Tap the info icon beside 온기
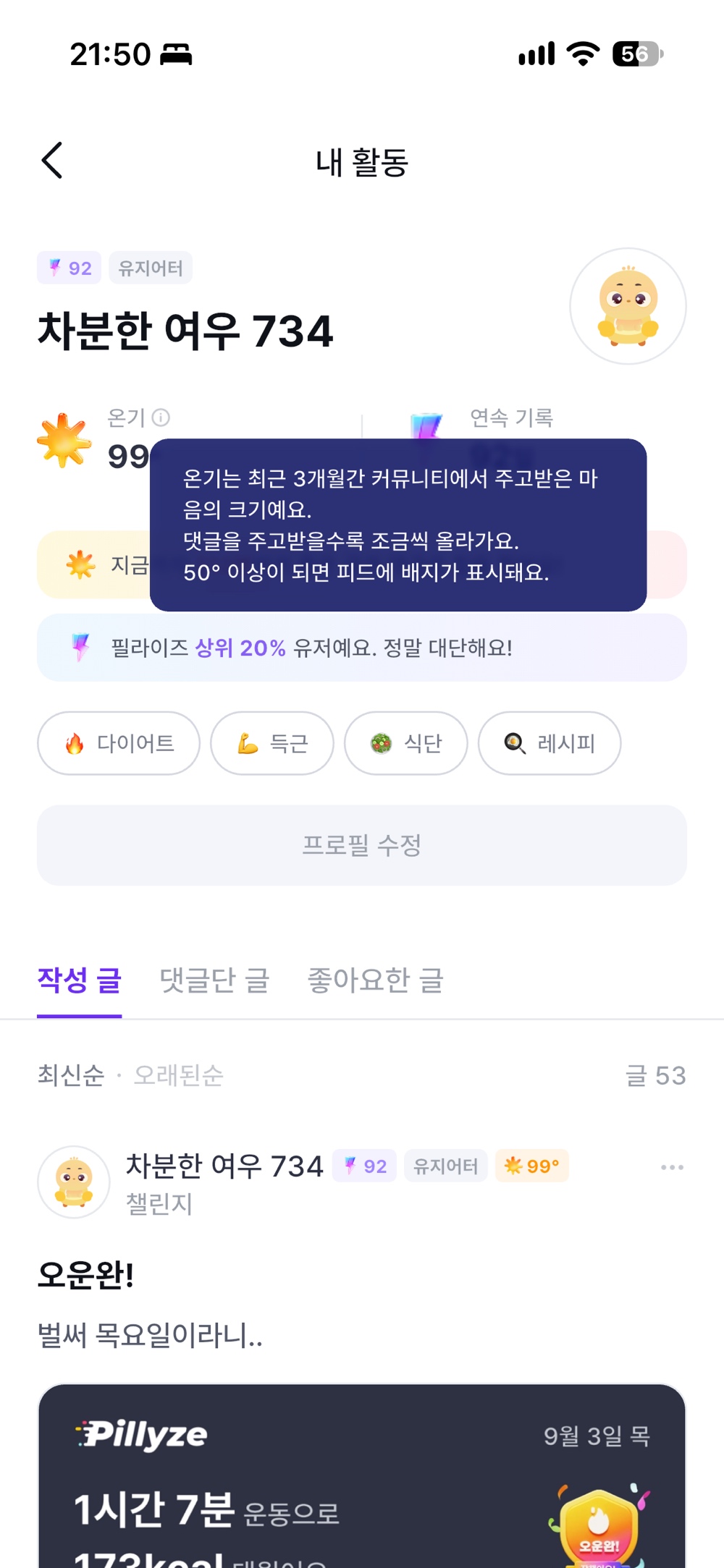This screenshot has width=724, height=1568. pos(161,418)
